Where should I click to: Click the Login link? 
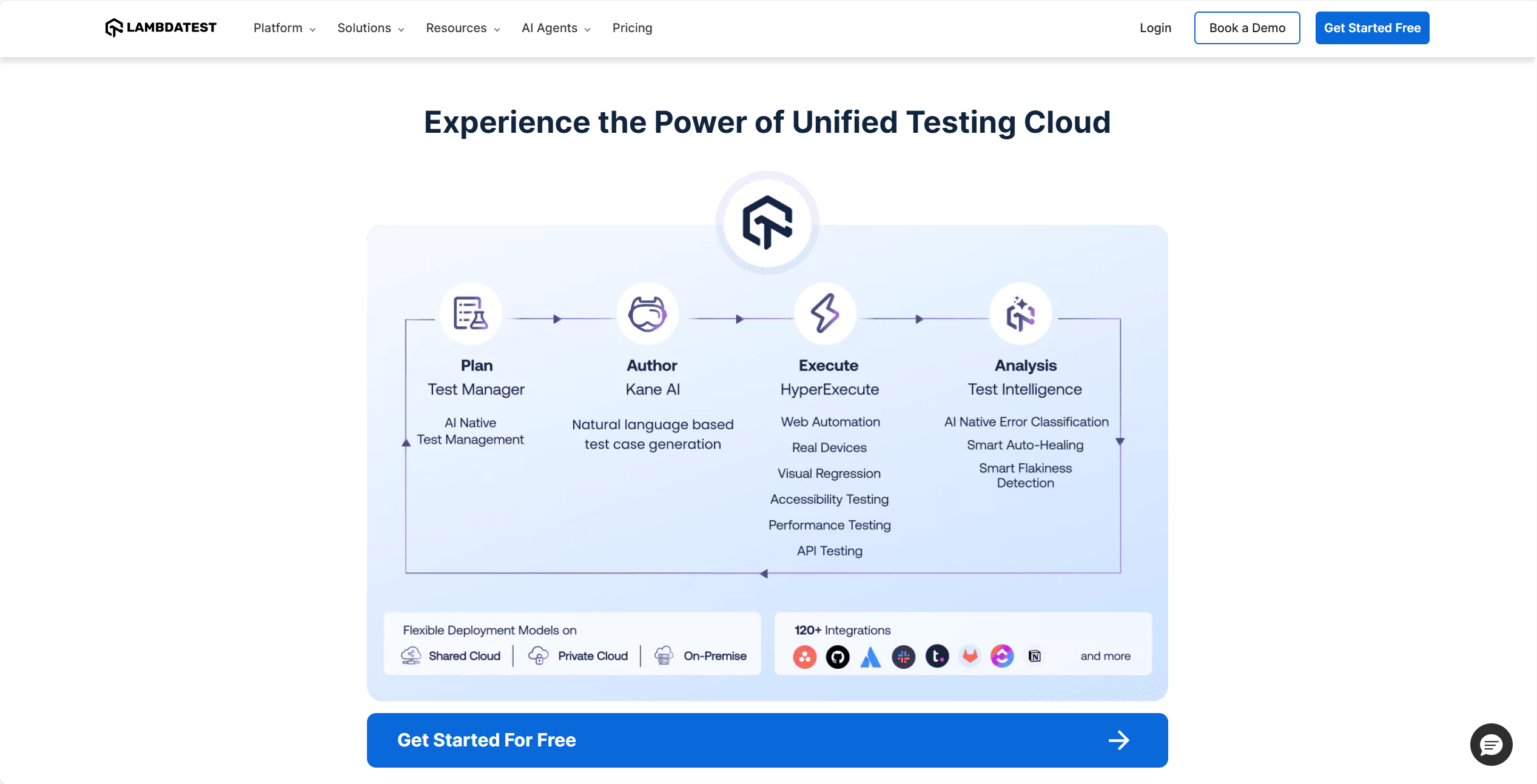coord(1155,28)
